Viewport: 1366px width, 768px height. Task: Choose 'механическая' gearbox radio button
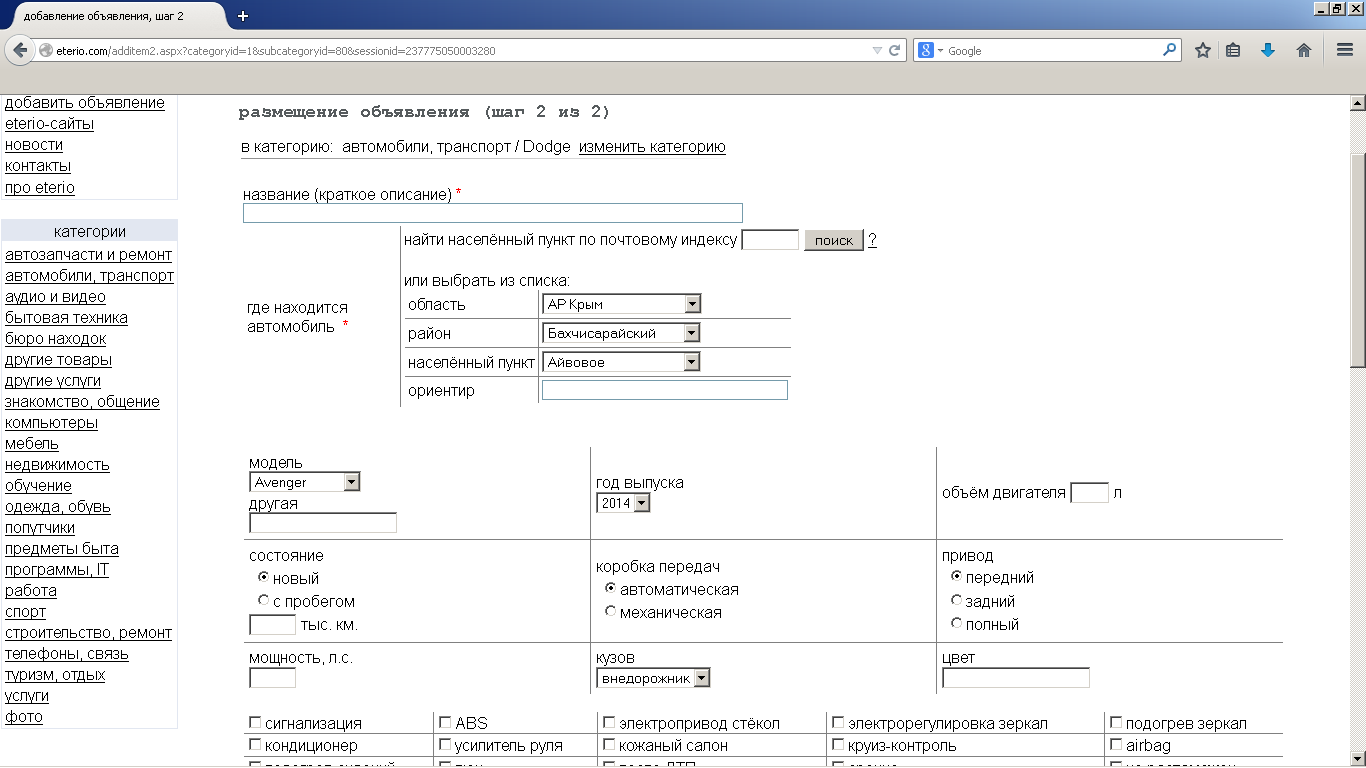[x=610, y=611]
